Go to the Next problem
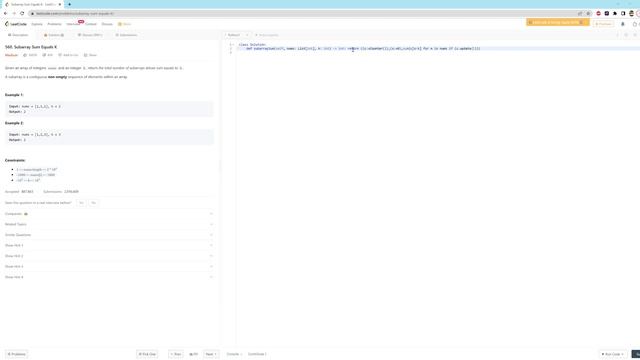Viewport: 640px width, 360px height. click(x=211, y=354)
